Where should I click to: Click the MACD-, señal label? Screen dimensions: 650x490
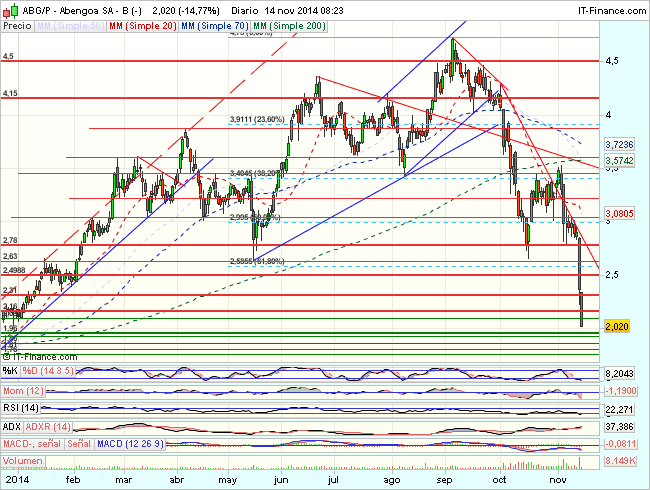click(x=32, y=444)
